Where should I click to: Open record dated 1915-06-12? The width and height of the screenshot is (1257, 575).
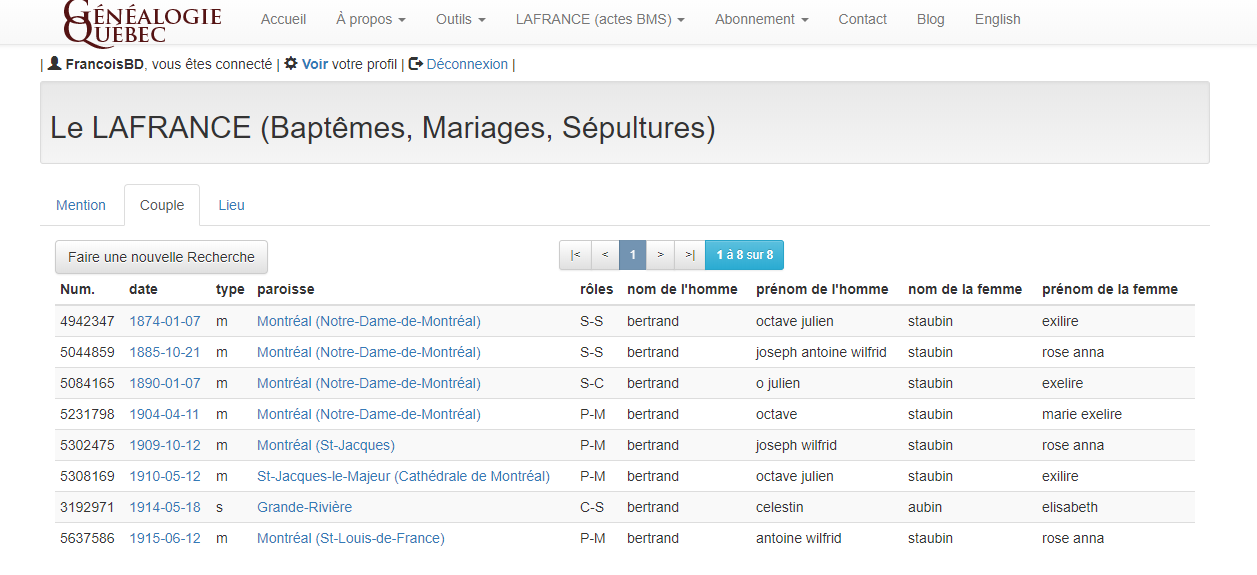165,538
